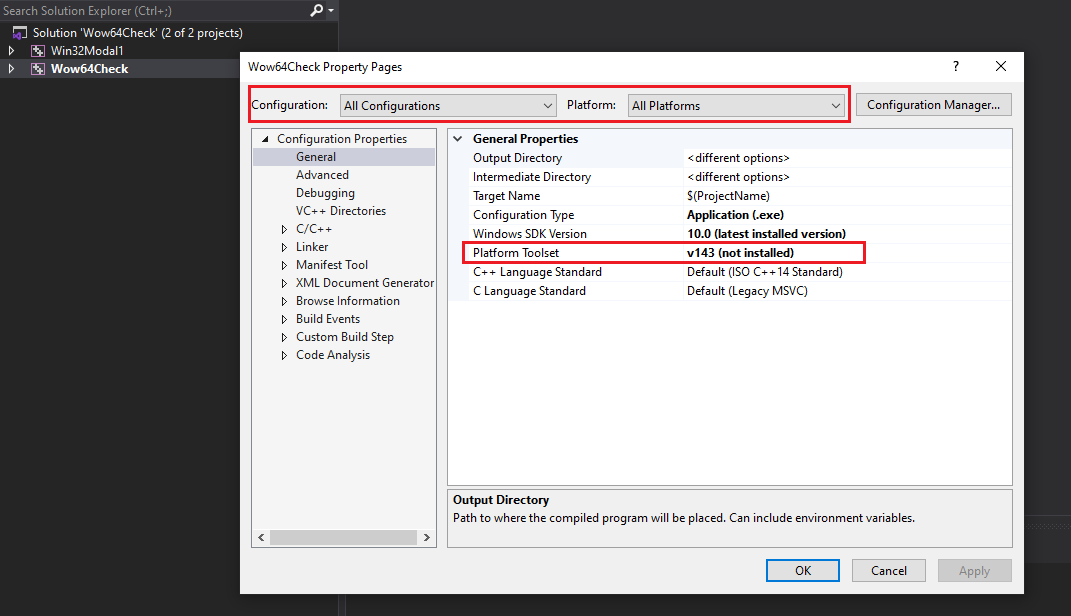Select the General properties page
Screen dimensions: 1071x616
[316, 157]
